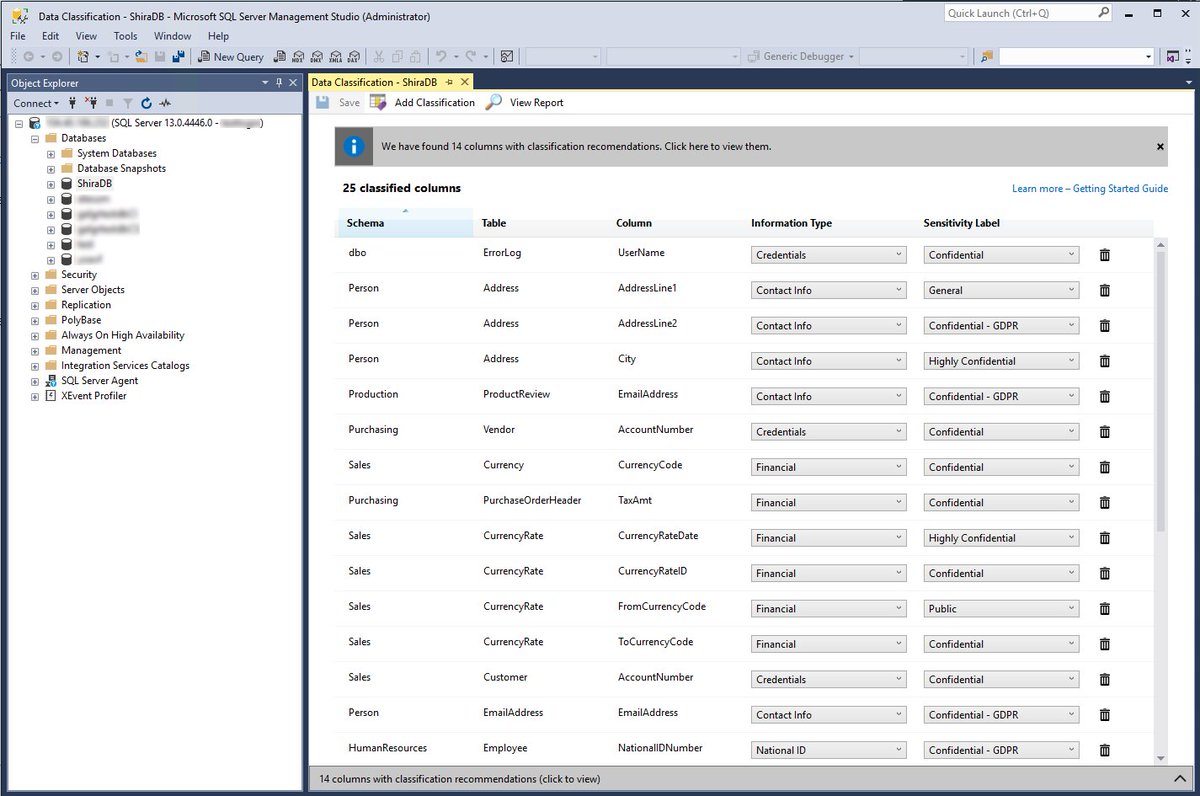The height and width of the screenshot is (796, 1200).
Task: Click the recommendations banner message text
Action: [576, 146]
